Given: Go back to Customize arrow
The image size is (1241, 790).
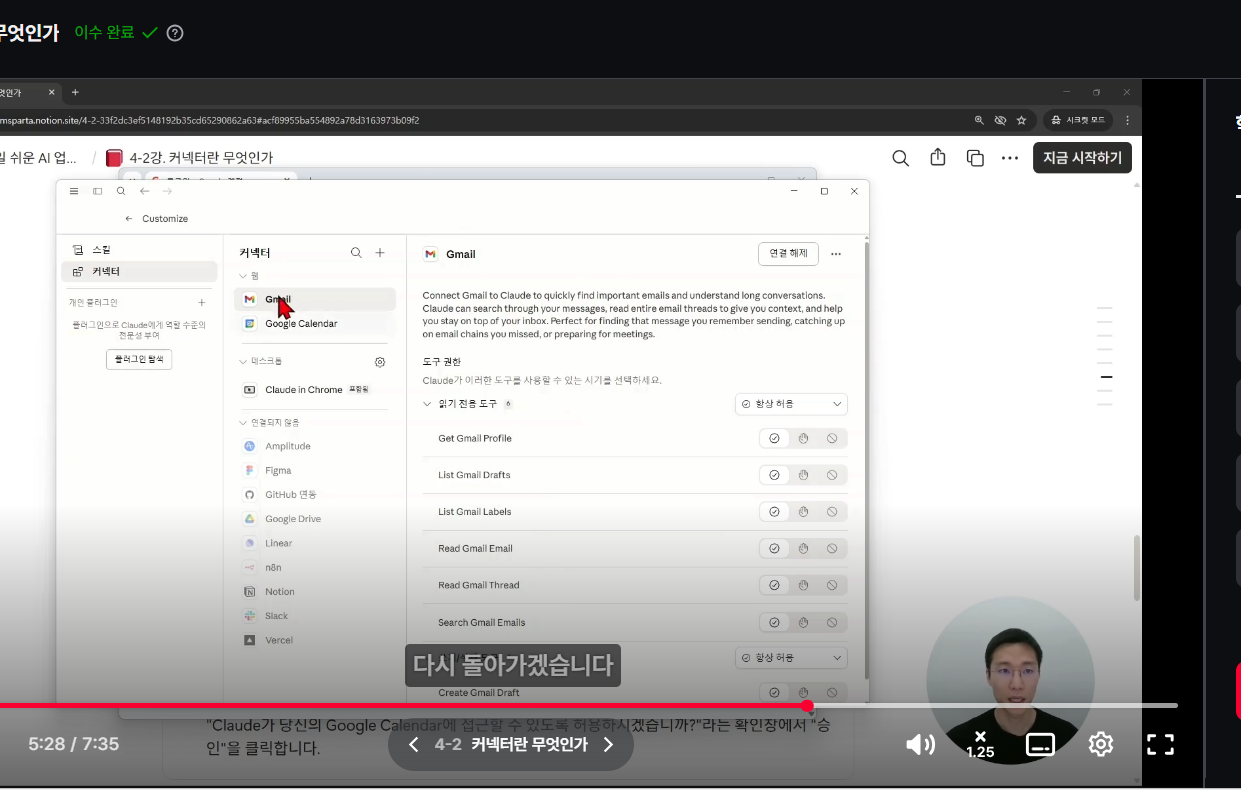Looking at the screenshot, I should (129, 219).
